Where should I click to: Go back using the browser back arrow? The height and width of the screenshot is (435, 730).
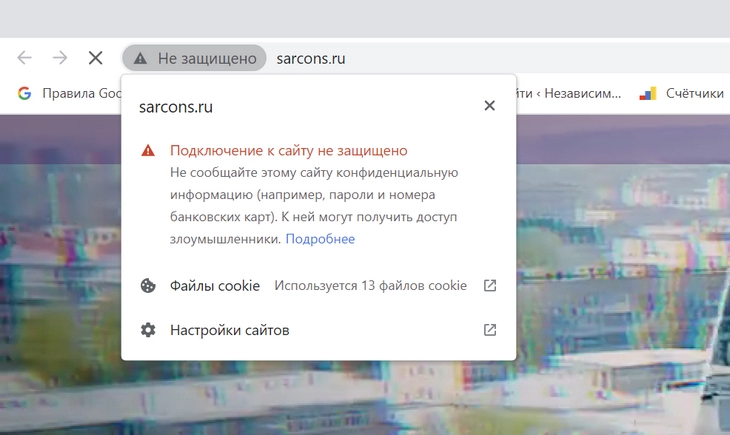tap(25, 58)
